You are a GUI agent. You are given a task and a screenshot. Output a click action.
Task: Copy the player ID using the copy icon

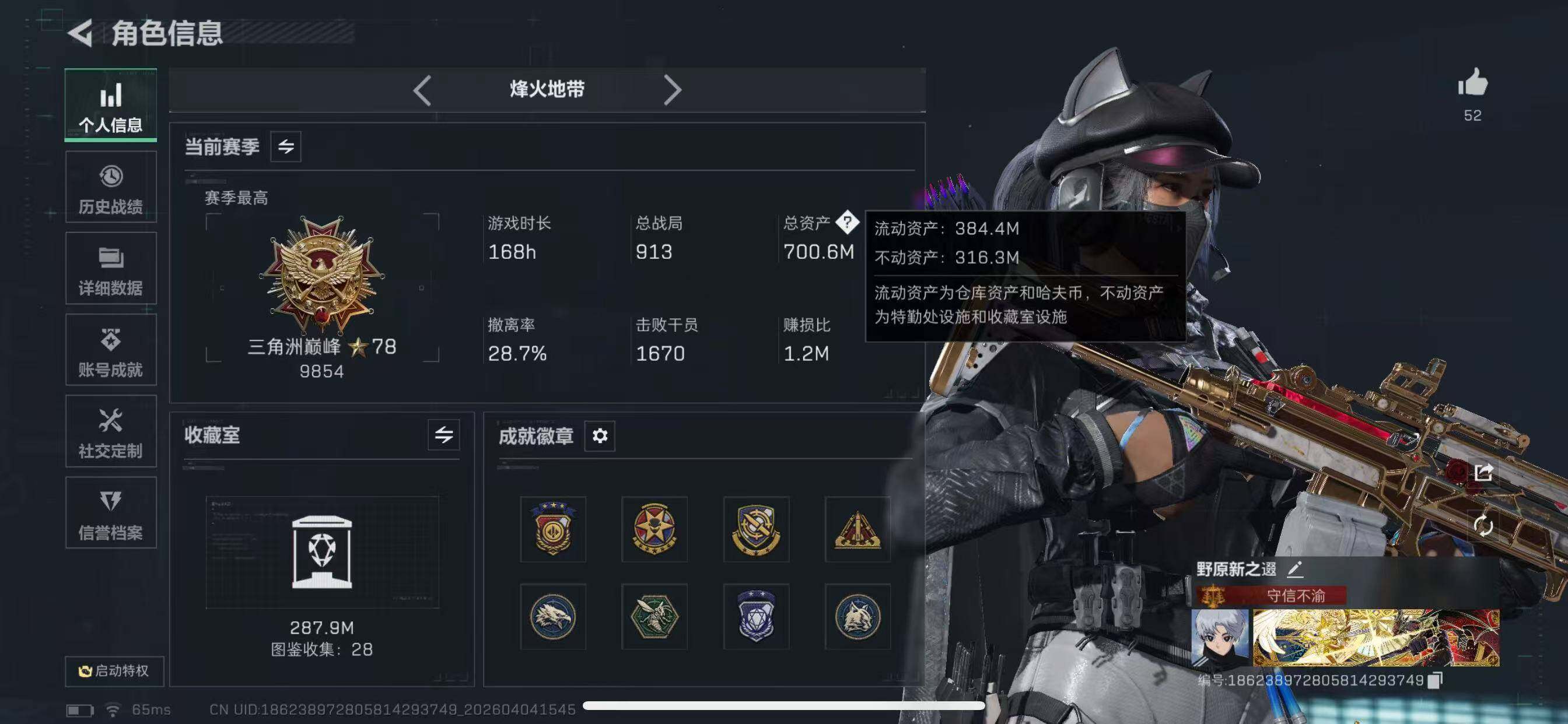pyautogui.click(x=1434, y=680)
